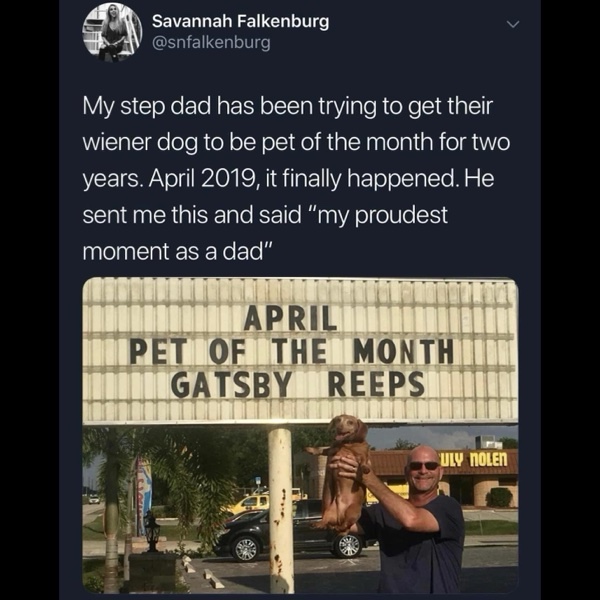Click the man's sunglasses in the photo
Screen dimensions: 600x600
click(424, 465)
